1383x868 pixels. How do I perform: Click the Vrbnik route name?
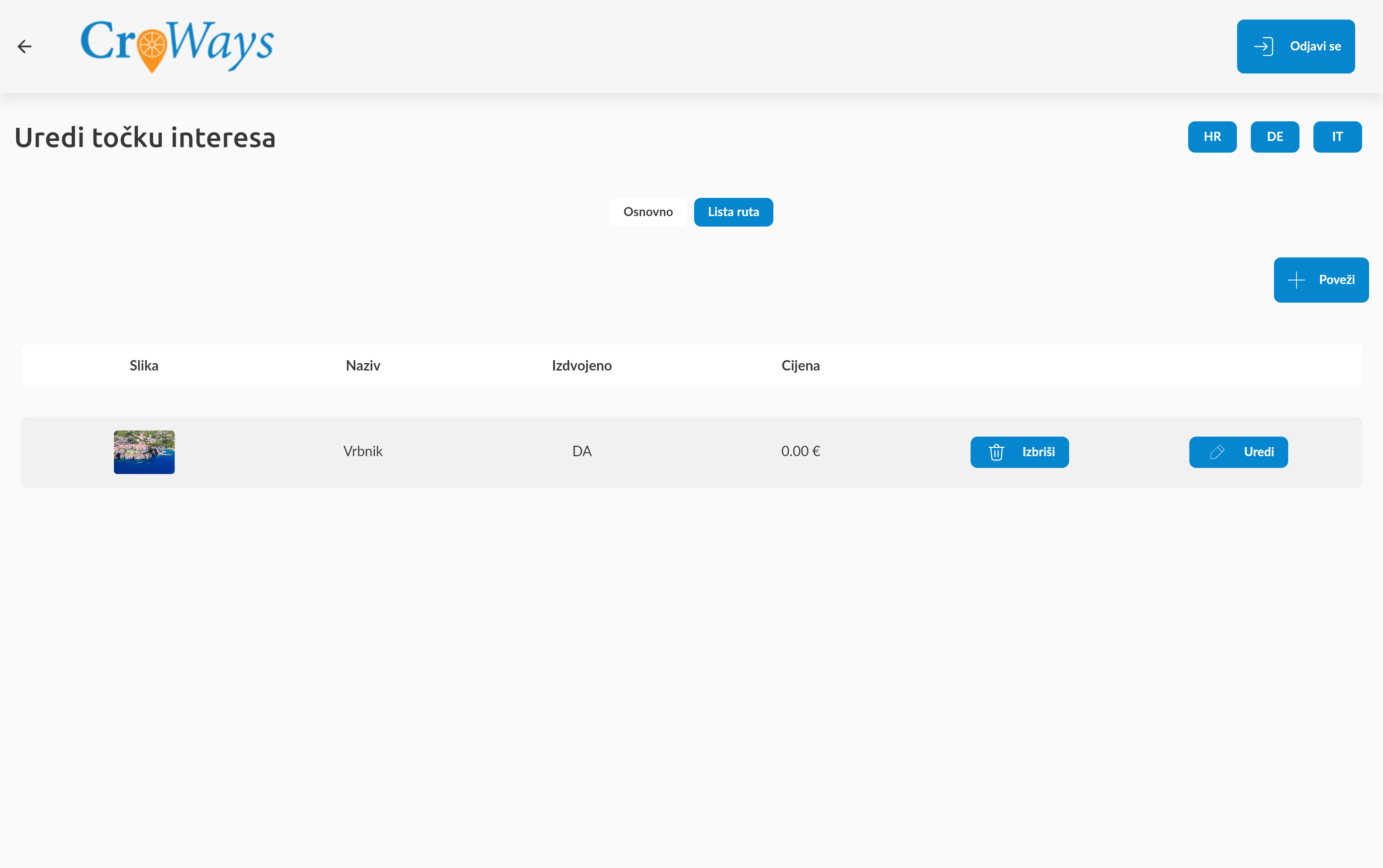pyautogui.click(x=363, y=451)
